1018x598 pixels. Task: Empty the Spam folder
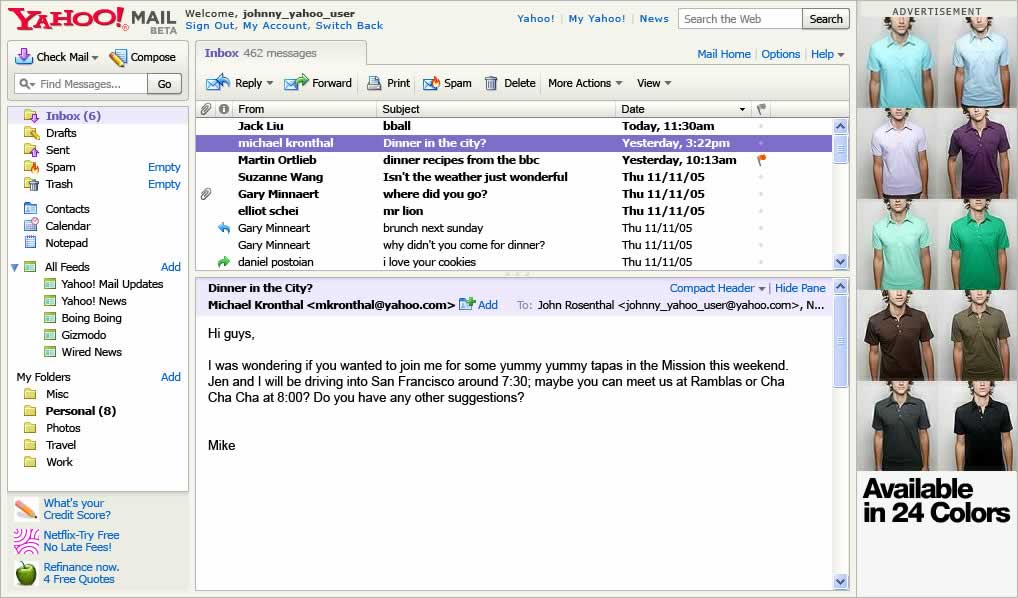pyautogui.click(x=164, y=167)
